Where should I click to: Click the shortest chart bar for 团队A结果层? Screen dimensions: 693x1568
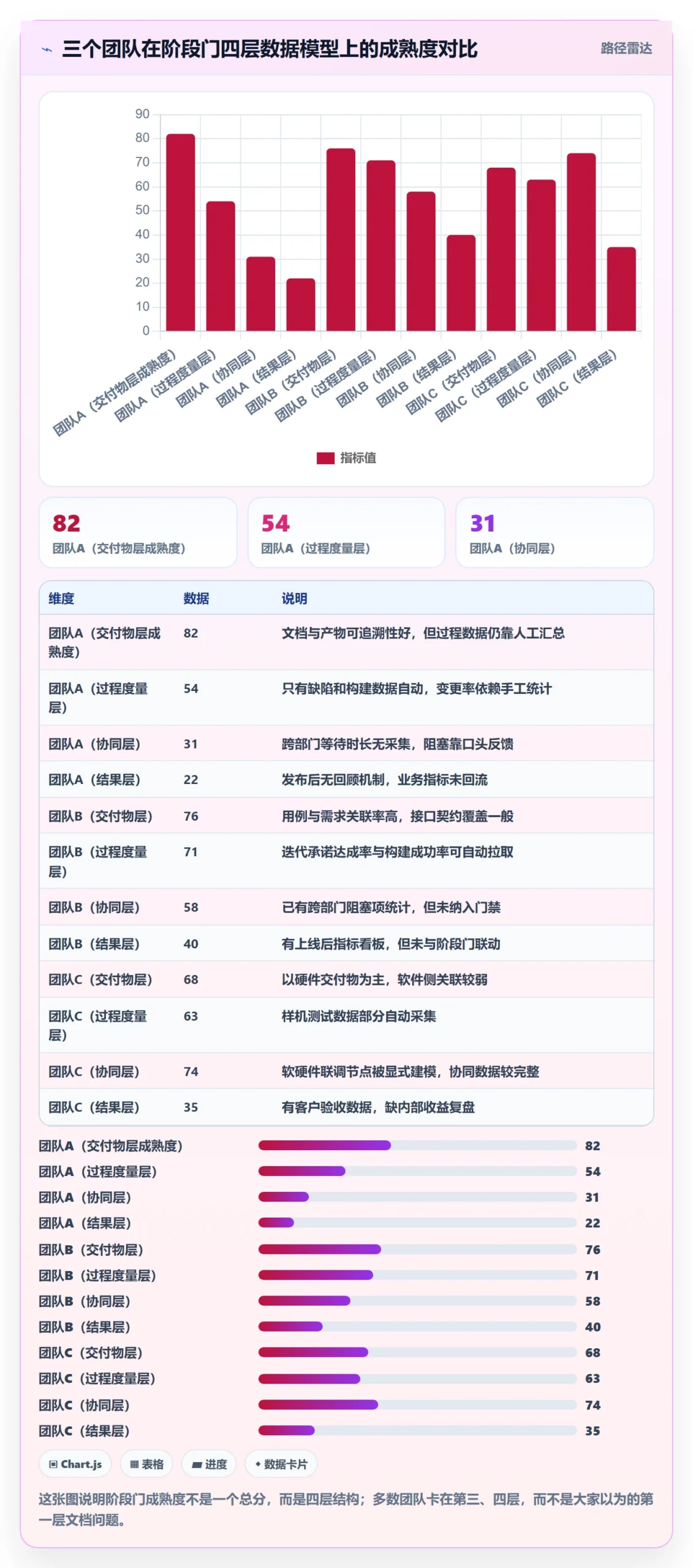301,304
